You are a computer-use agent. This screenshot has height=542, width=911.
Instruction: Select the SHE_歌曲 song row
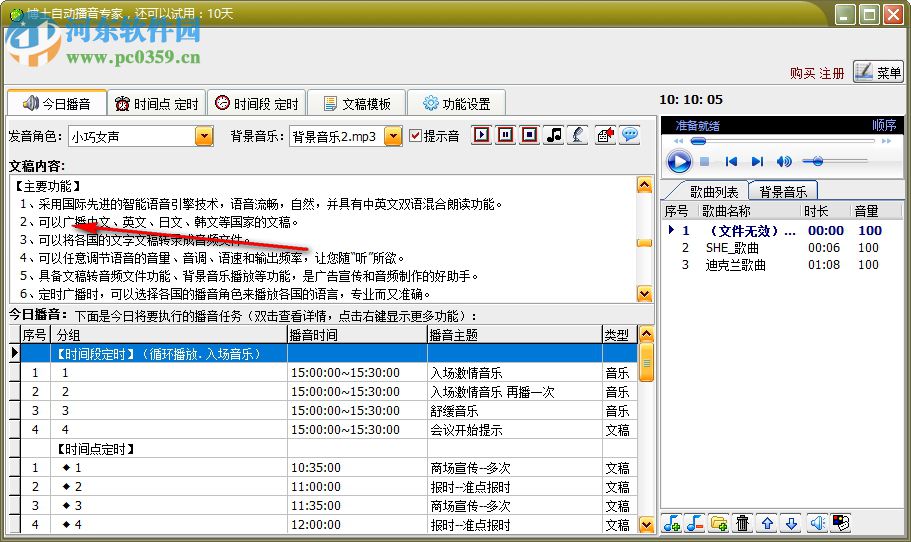[x=782, y=248]
